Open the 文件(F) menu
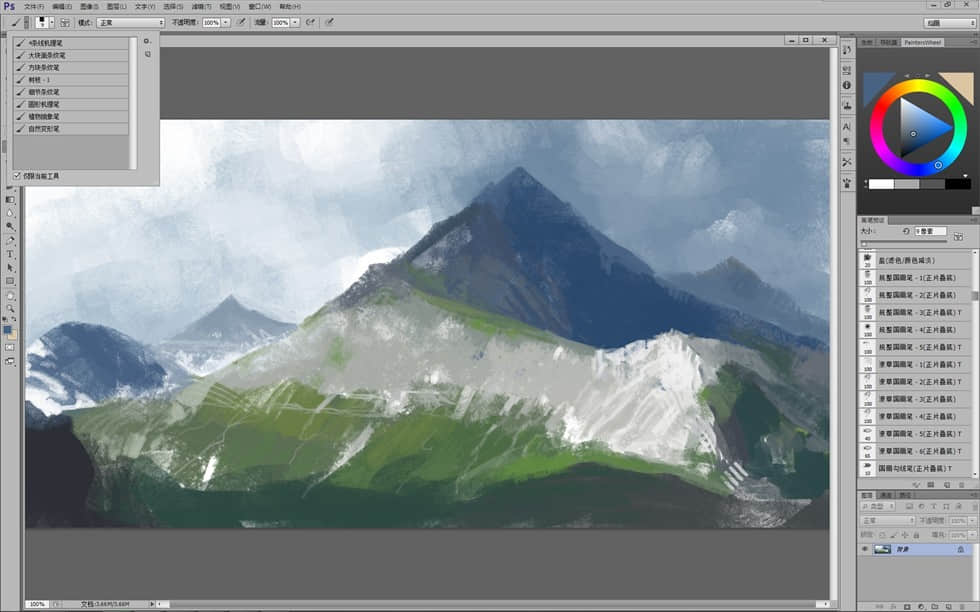980x612 pixels. point(34,6)
